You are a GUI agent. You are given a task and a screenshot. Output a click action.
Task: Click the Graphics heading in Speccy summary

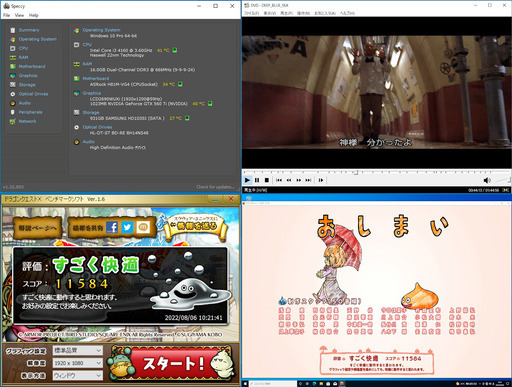(92, 93)
